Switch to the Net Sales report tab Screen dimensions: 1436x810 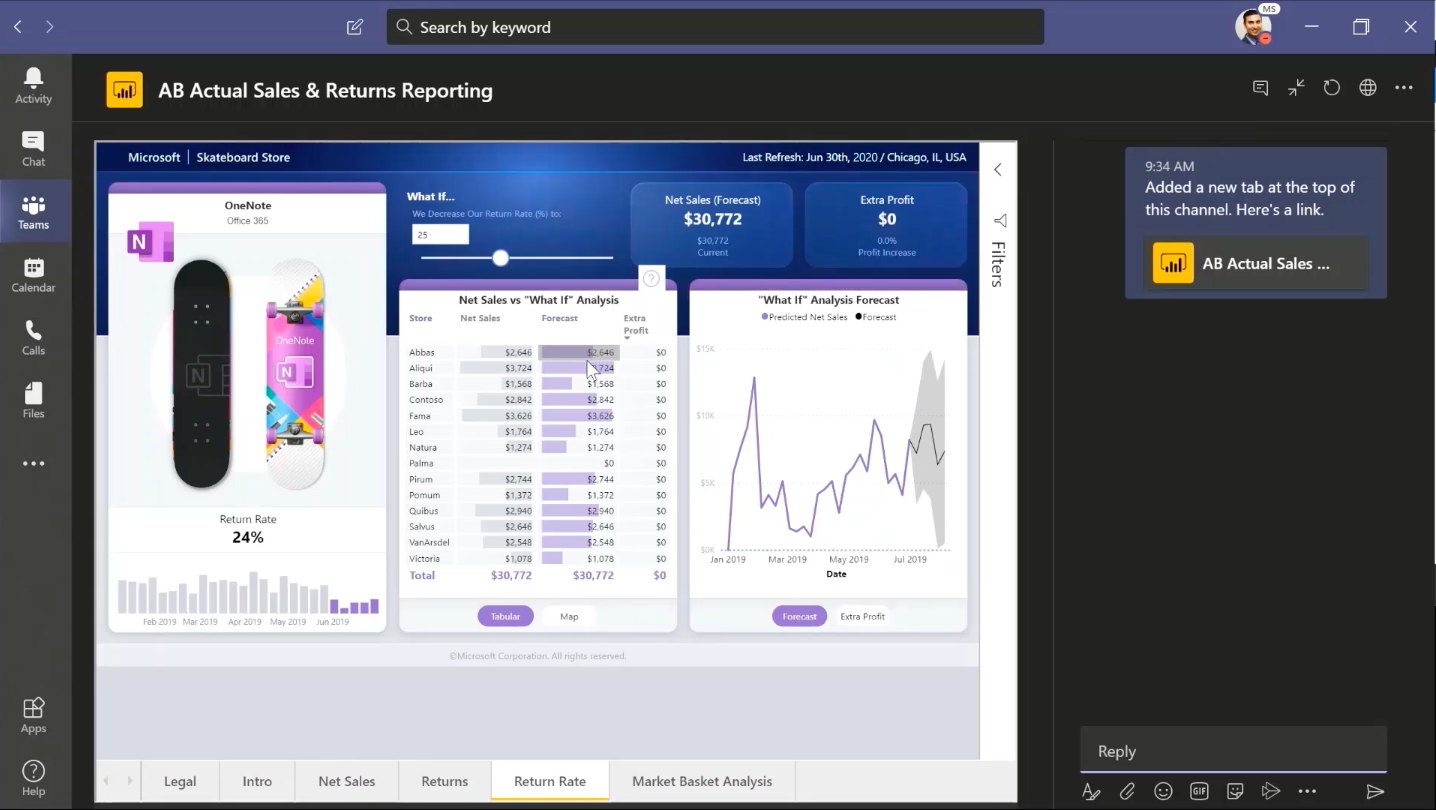point(346,781)
